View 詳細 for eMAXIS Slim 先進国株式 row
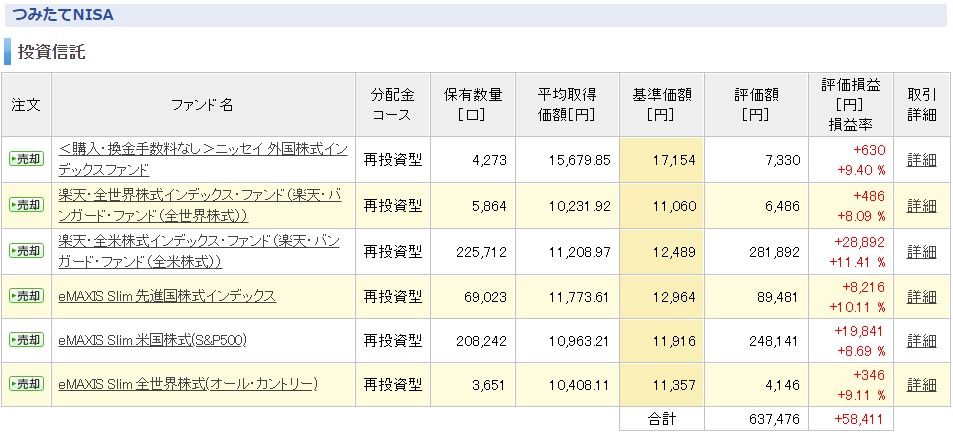 click(x=921, y=297)
